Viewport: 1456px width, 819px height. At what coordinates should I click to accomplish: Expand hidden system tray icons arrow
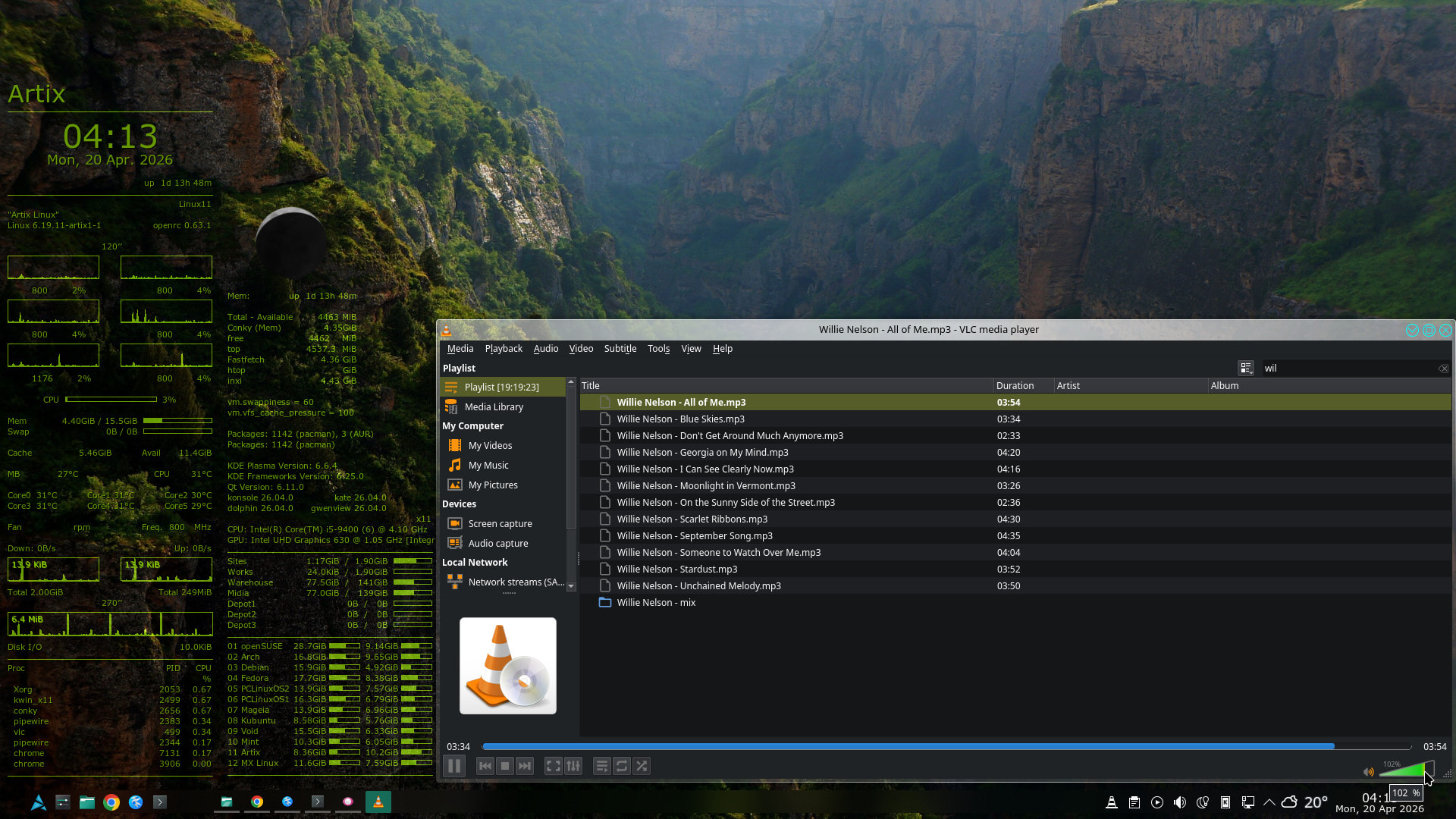pyautogui.click(x=1269, y=802)
